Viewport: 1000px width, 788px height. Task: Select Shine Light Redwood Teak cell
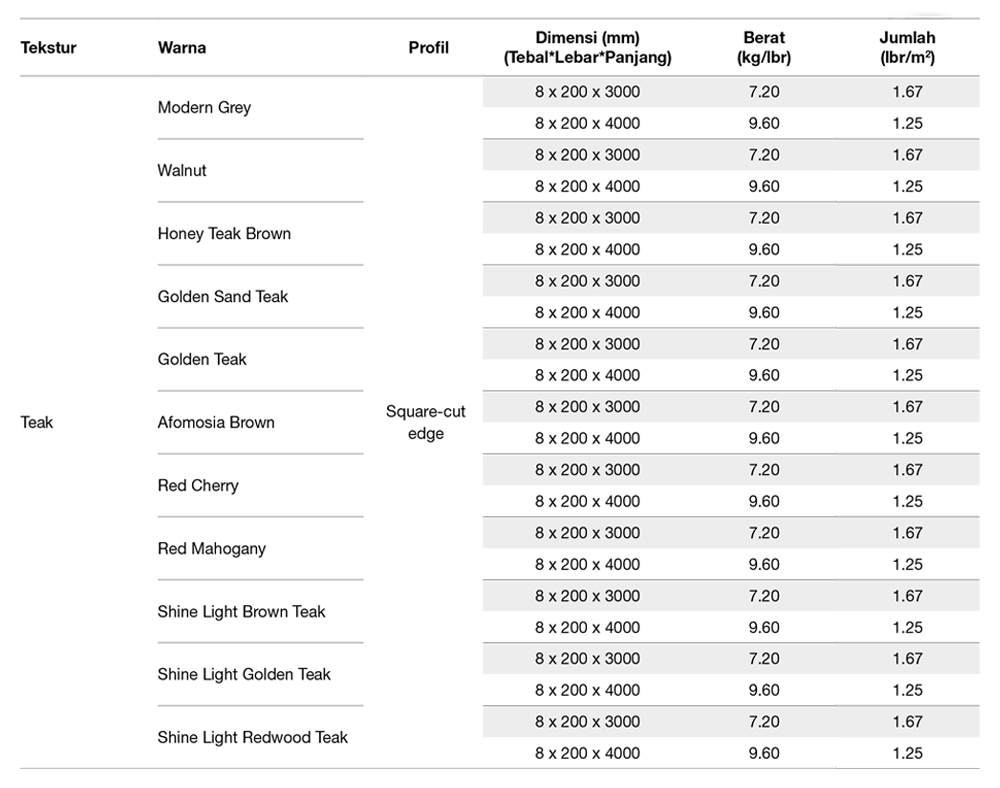pos(253,738)
